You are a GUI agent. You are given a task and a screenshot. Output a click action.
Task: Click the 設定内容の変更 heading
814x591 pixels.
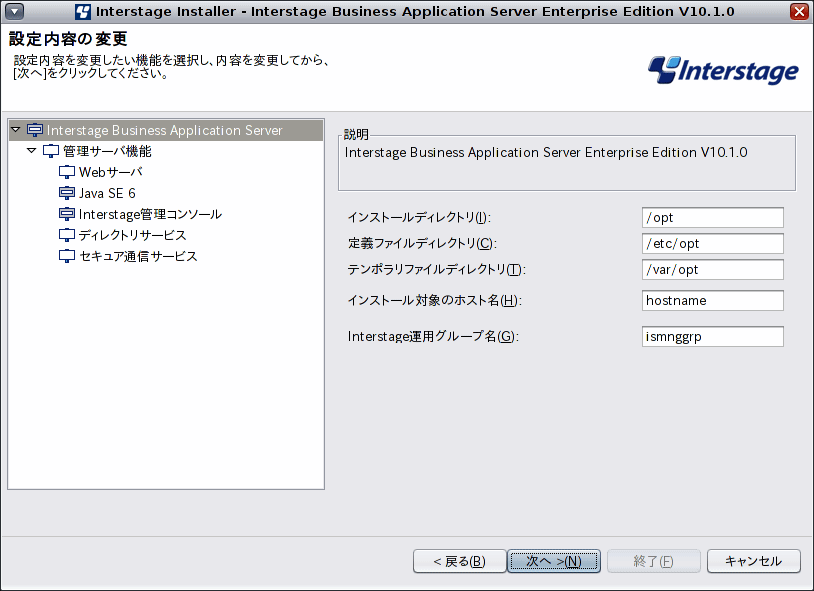tap(68, 39)
